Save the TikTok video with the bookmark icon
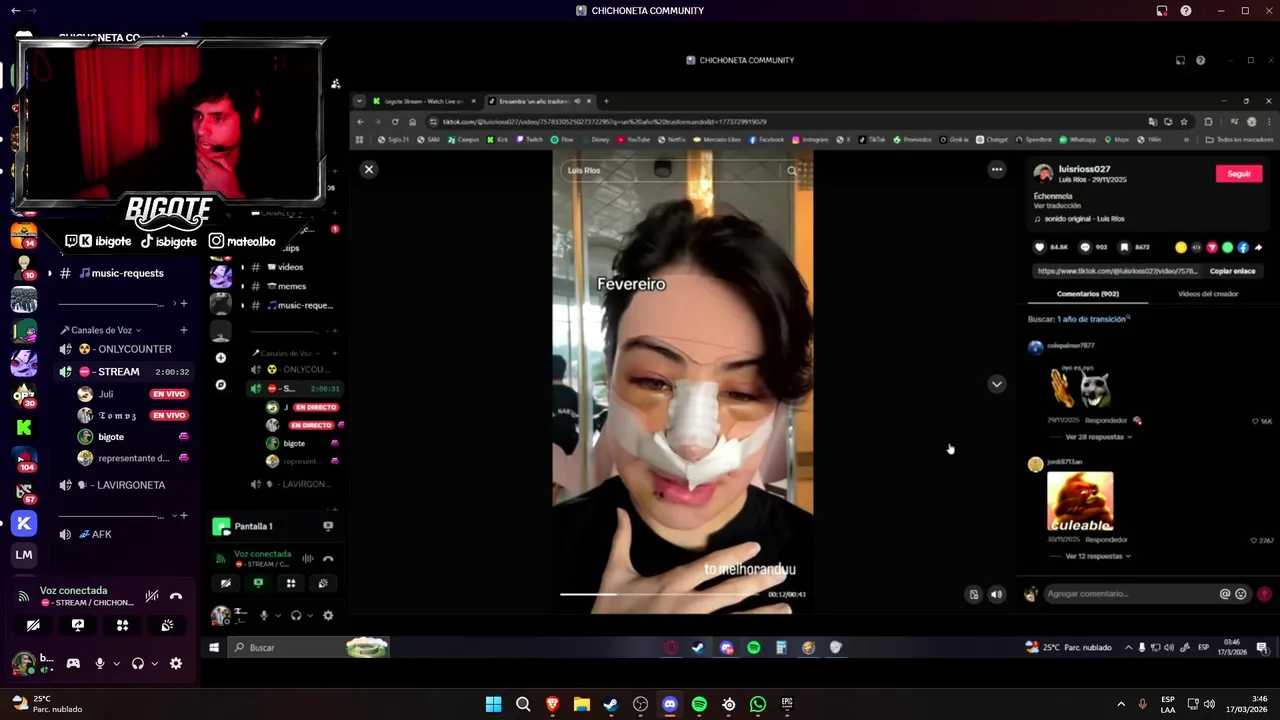1280x720 pixels. click(x=1124, y=247)
